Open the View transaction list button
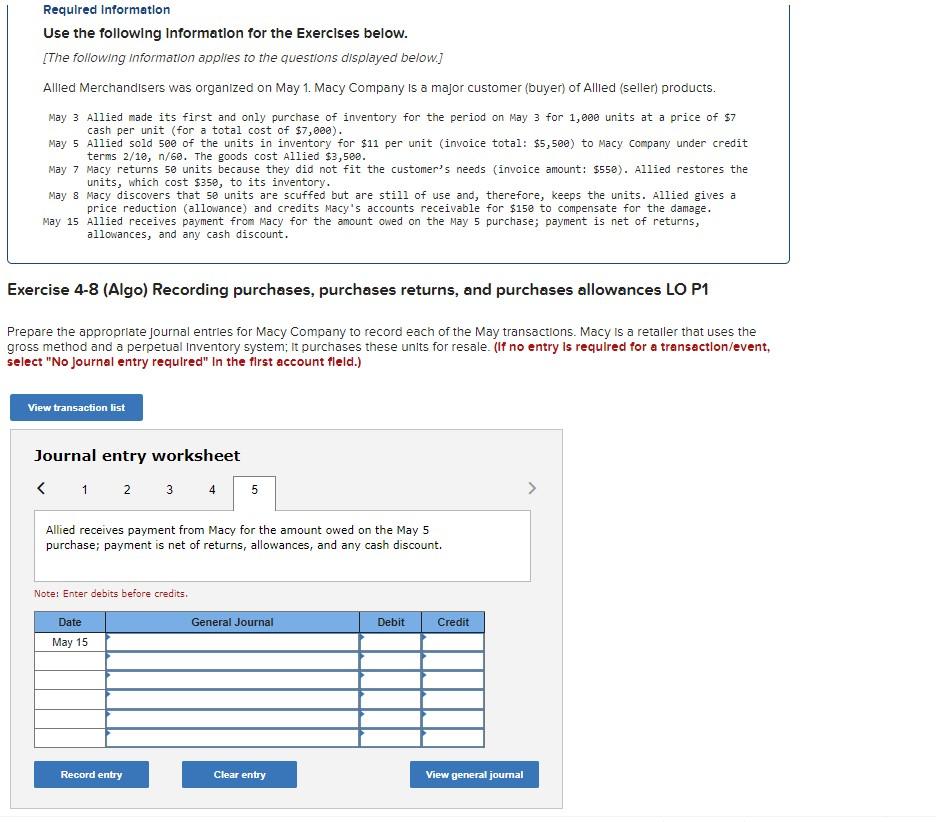The width and height of the screenshot is (936, 822). [76, 407]
